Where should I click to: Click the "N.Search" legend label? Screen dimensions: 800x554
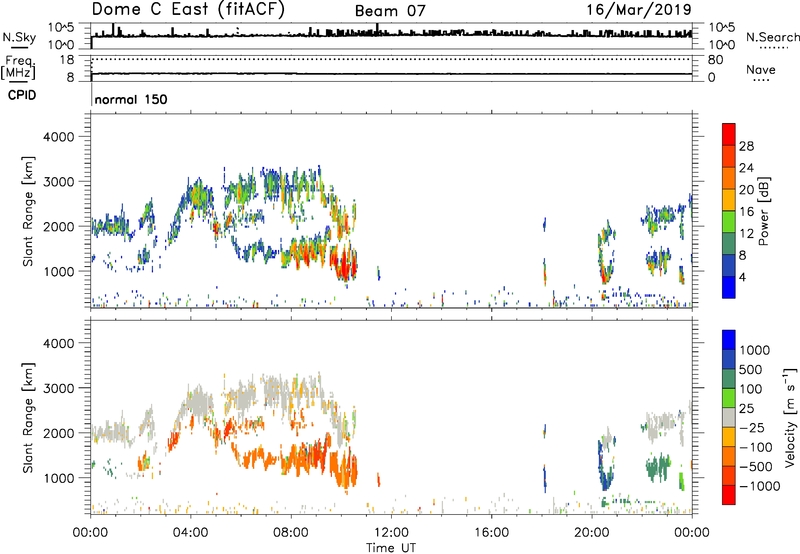(x=772, y=37)
